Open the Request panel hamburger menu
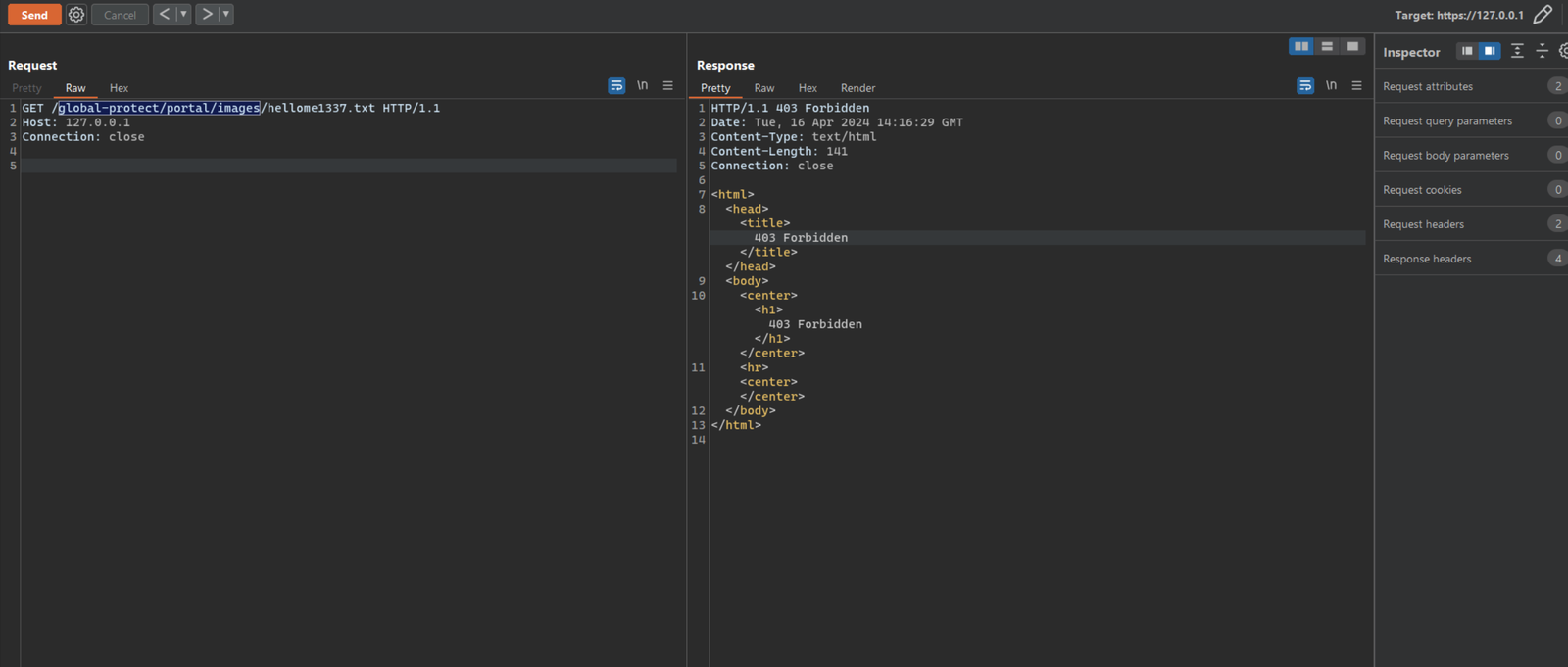The width and height of the screenshot is (1568, 667). [668, 86]
